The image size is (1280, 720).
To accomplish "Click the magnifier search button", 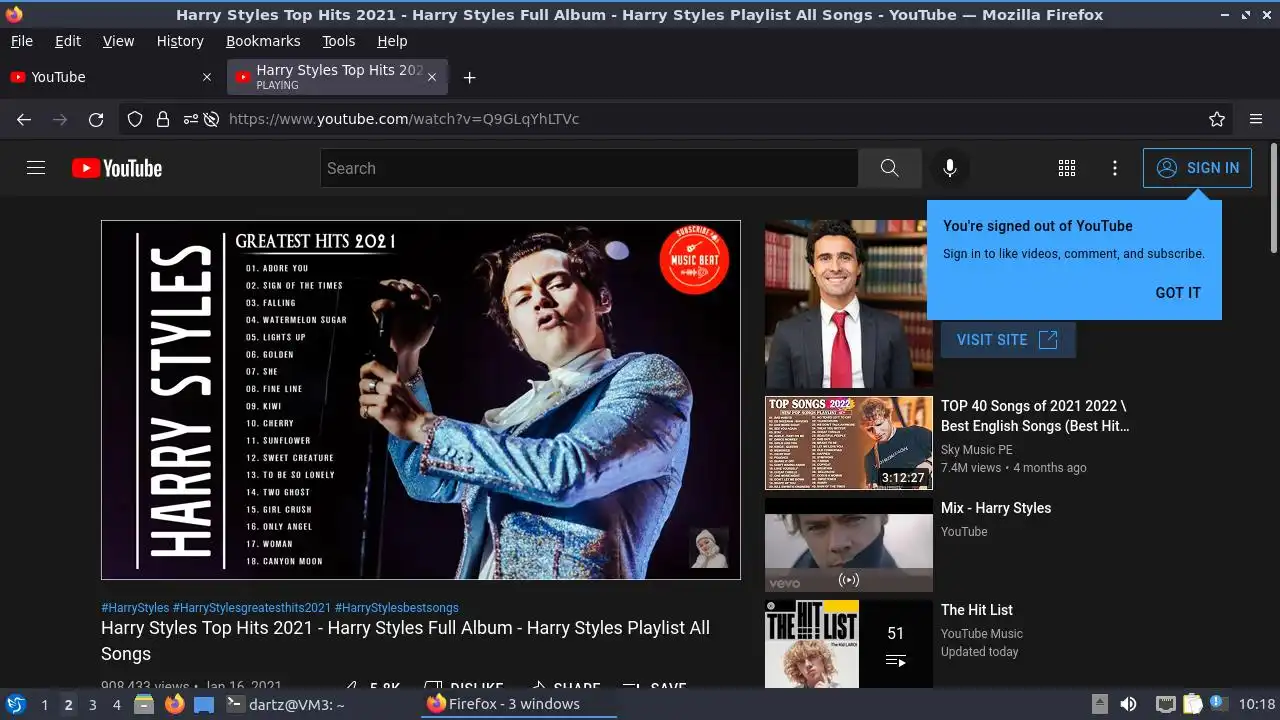I will (889, 168).
